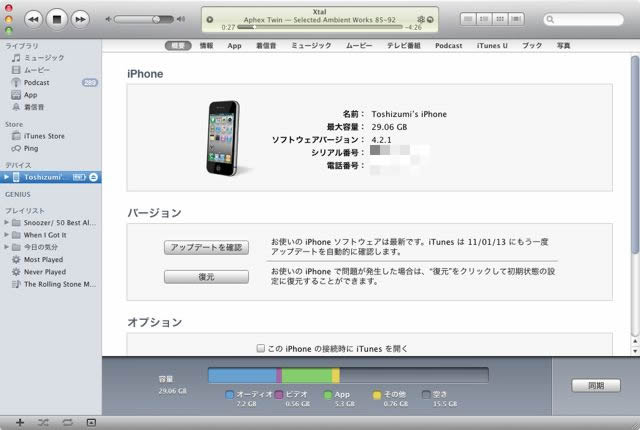The image size is (640, 430).
Task: Click the vertical scrollbar thumb
Action: pos(635,155)
